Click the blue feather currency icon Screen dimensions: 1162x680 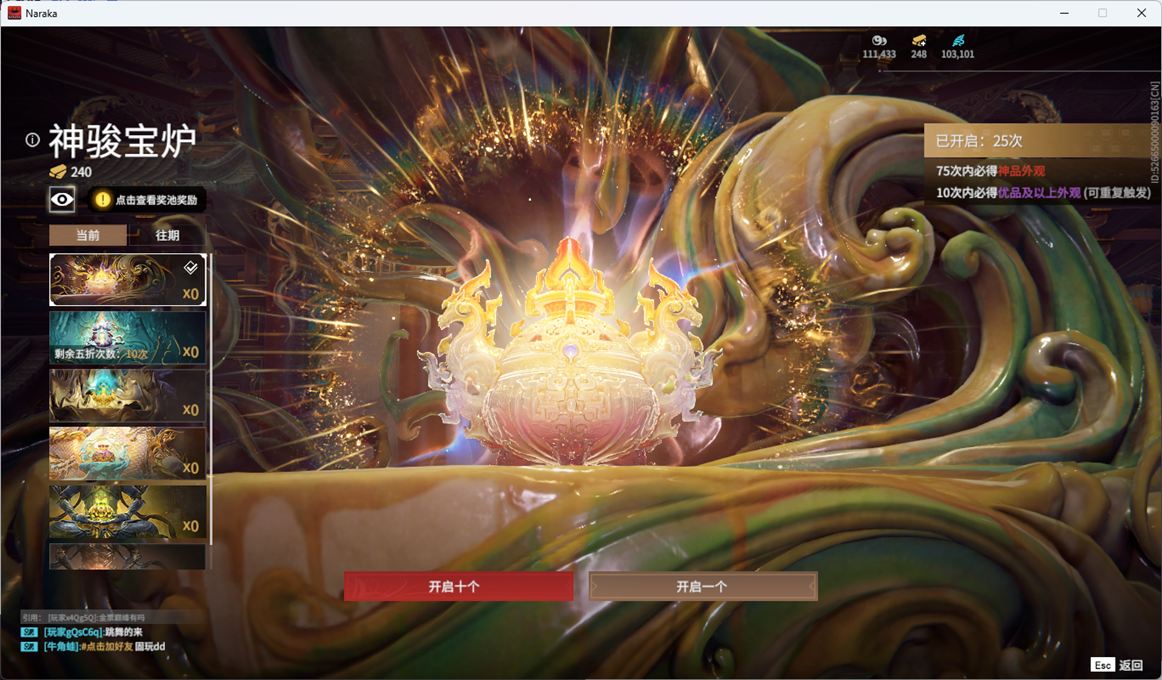pyautogui.click(x=957, y=40)
